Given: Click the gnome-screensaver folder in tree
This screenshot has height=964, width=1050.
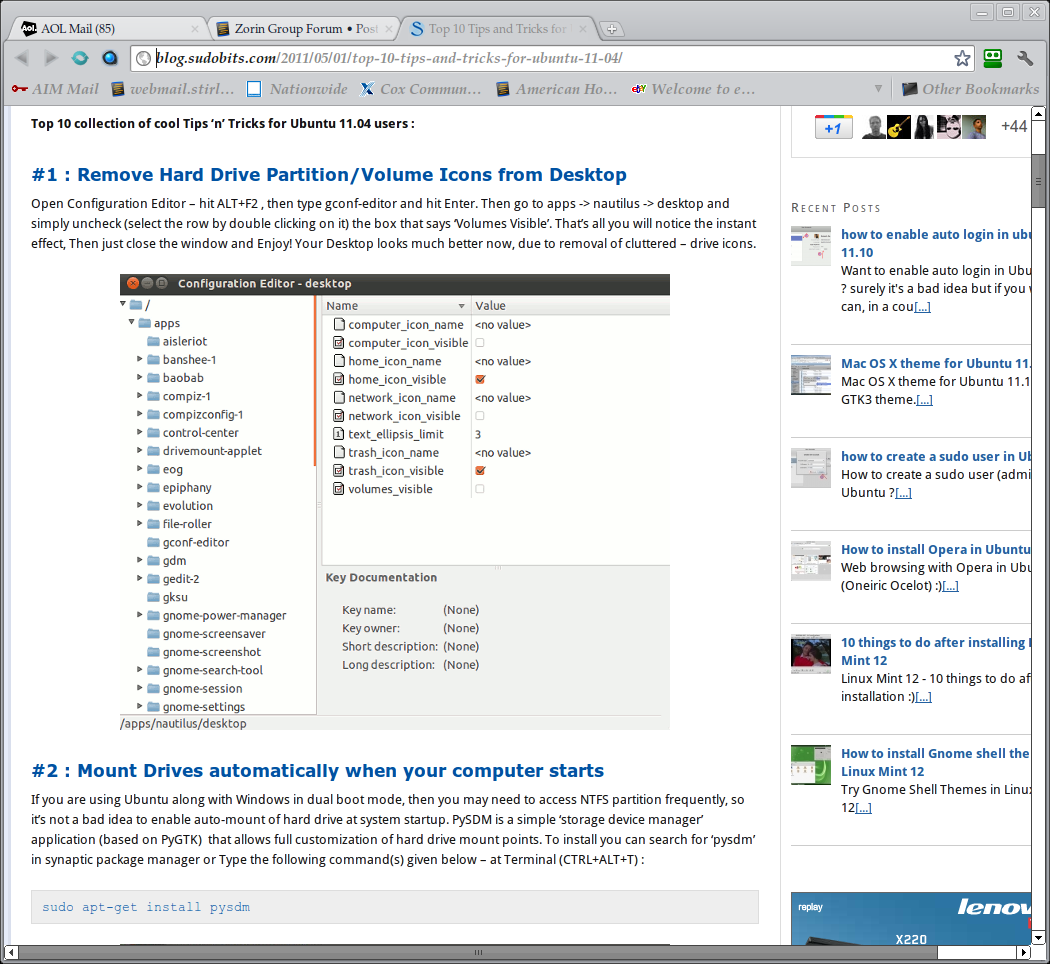Looking at the screenshot, I should [x=206, y=633].
